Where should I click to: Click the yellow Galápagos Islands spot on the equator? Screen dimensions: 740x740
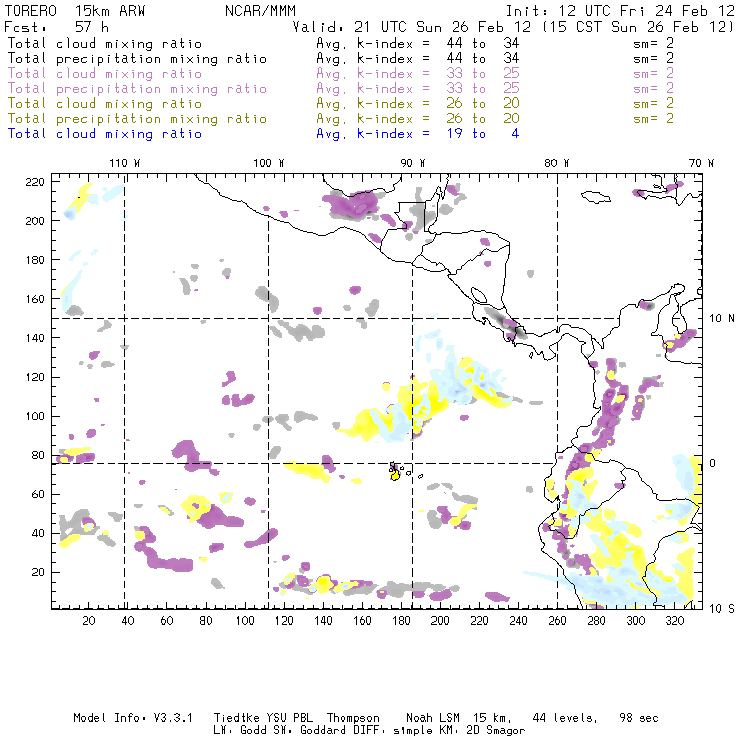[395, 475]
